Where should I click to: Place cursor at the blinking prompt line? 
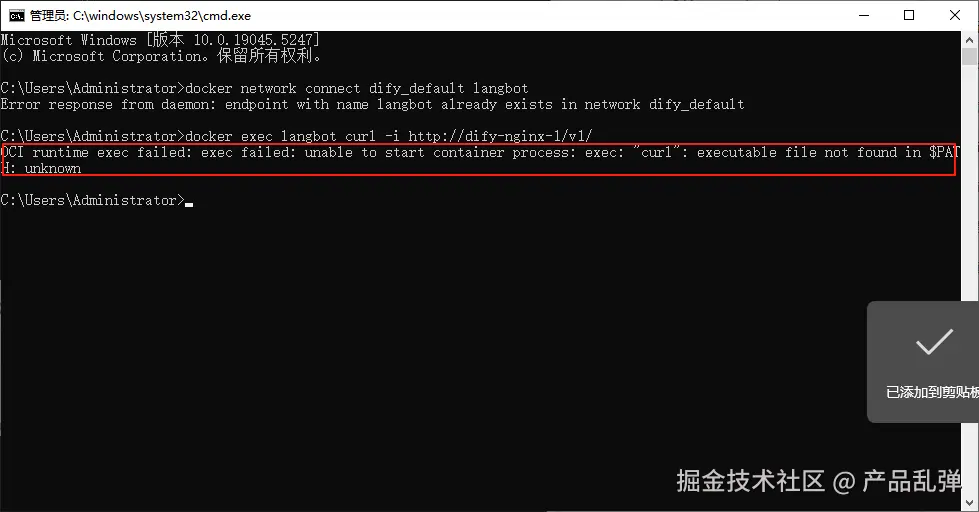click(189, 200)
